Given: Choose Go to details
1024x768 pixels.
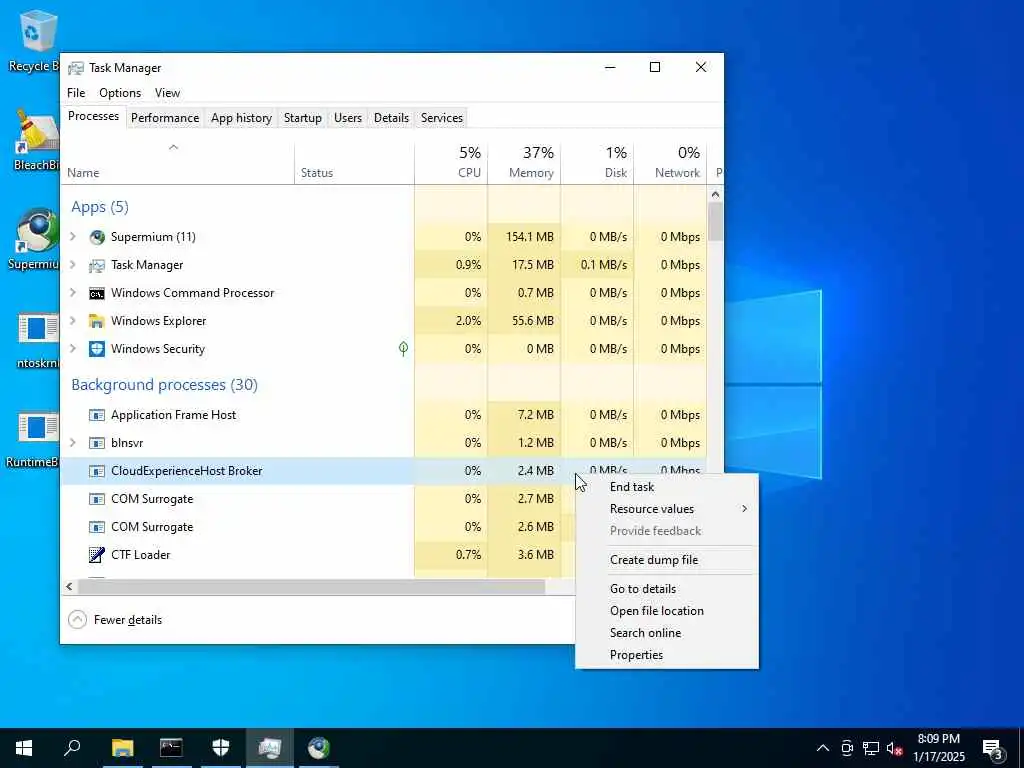Looking at the screenshot, I should pos(667,588).
